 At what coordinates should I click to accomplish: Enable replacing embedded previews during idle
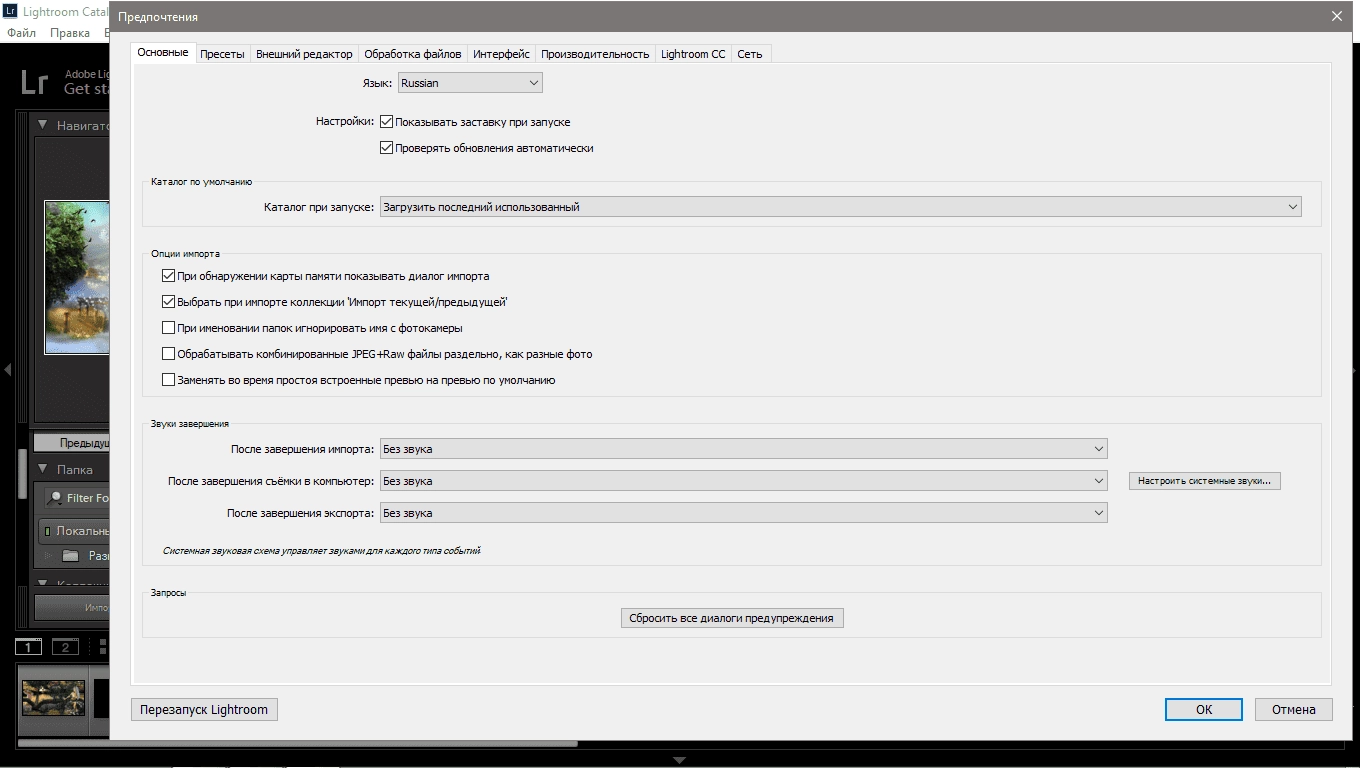pyautogui.click(x=168, y=380)
